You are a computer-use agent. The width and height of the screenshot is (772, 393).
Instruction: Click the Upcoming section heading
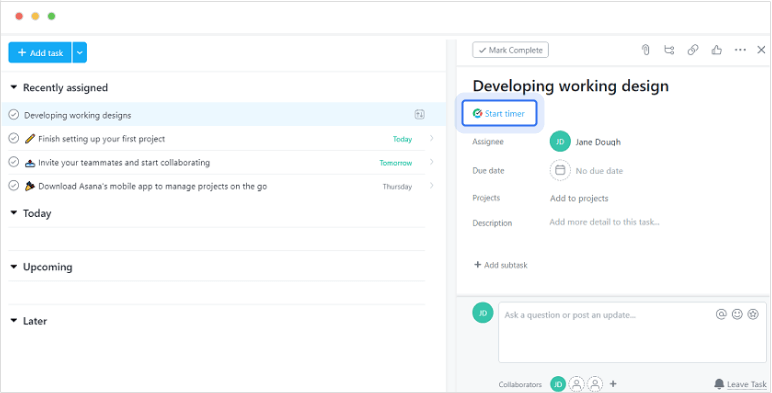[48, 267]
